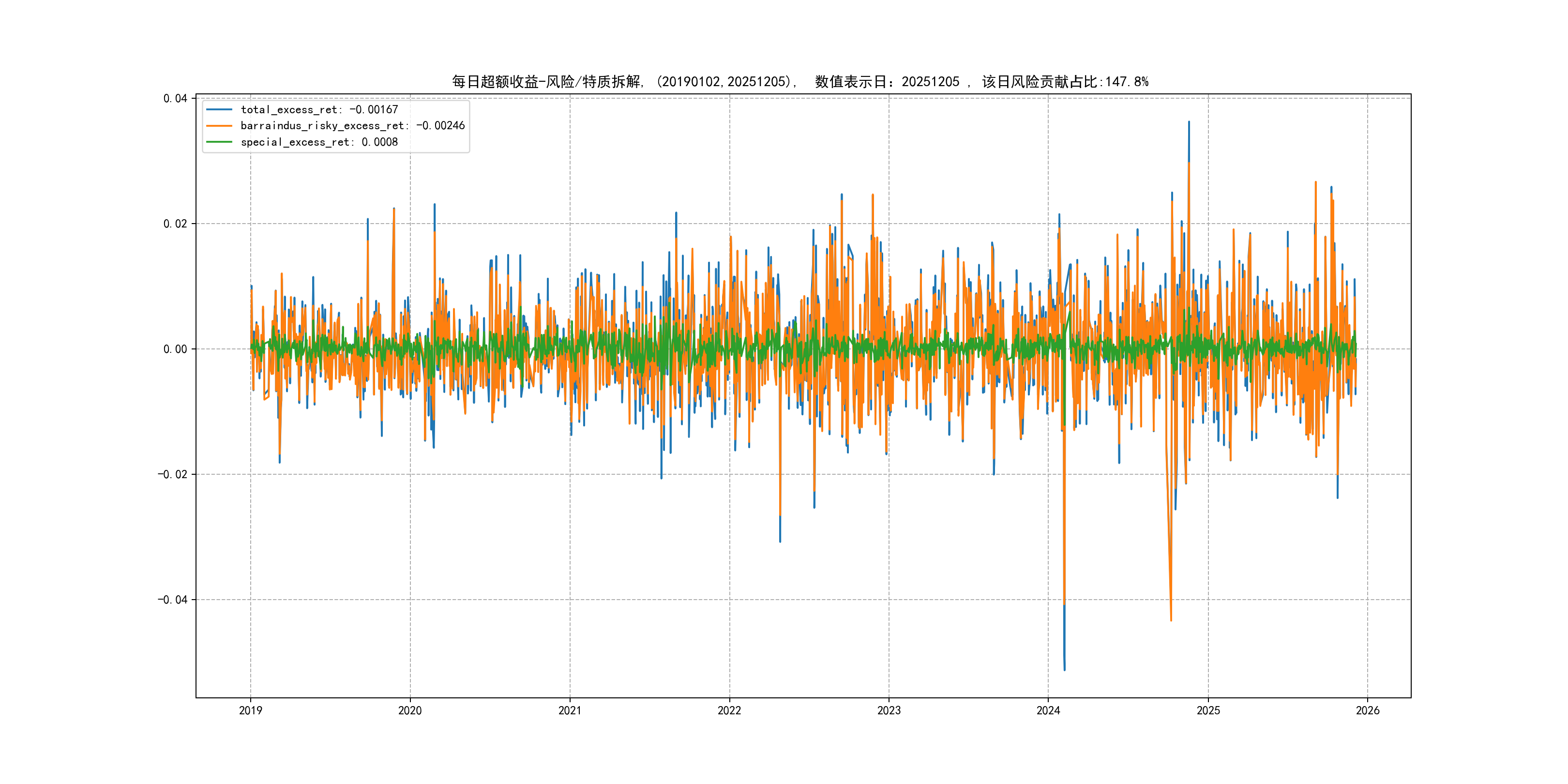Select the total_excess_ret legend label
1568x784 pixels.
[x=319, y=109]
